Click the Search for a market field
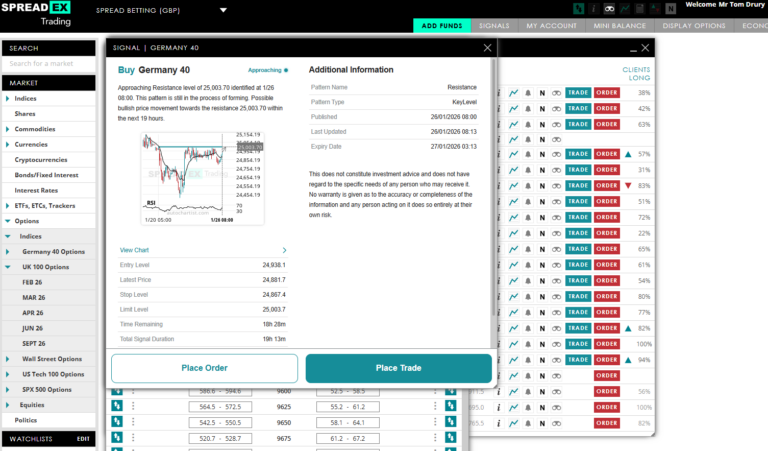The height and width of the screenshot is (451, 768). click(49, 64)
